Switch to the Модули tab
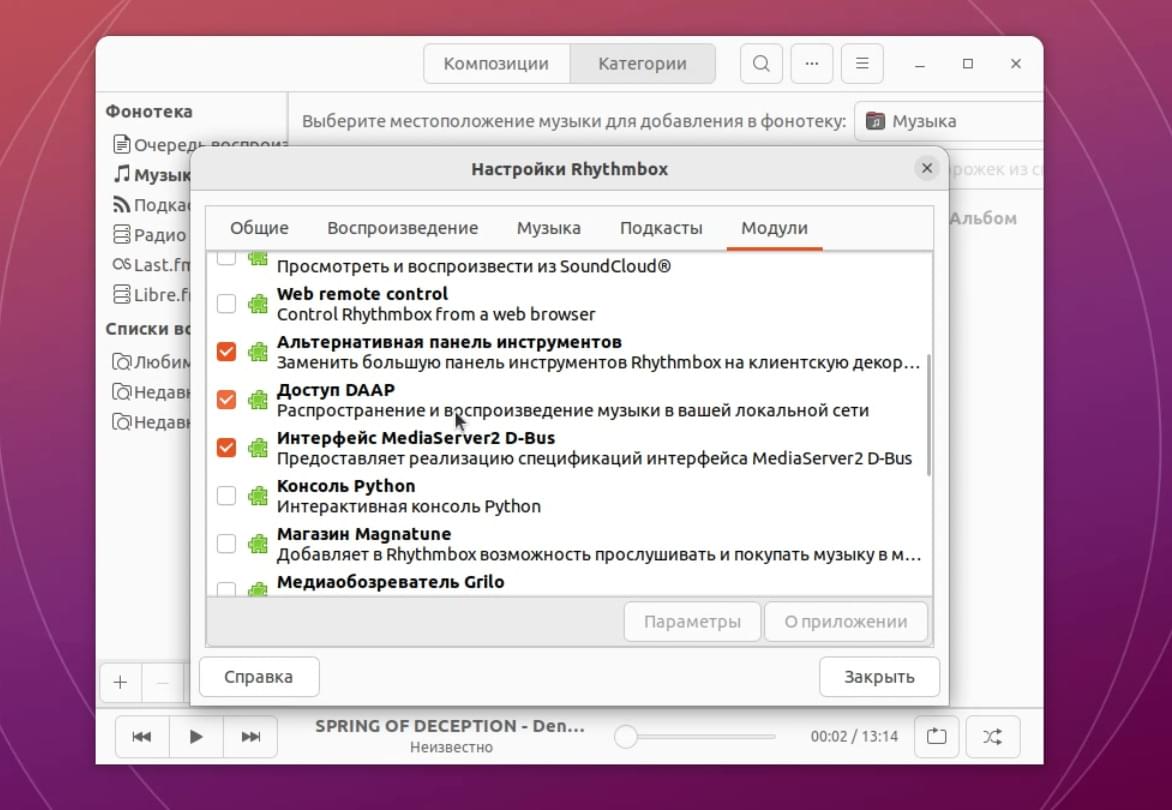 tap(774, 228)
